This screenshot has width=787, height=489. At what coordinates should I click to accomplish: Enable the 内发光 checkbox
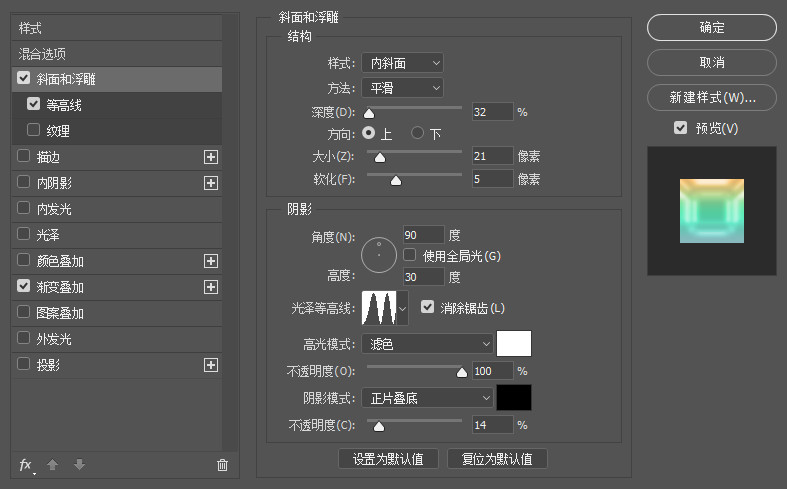click(x=24, y=208)
